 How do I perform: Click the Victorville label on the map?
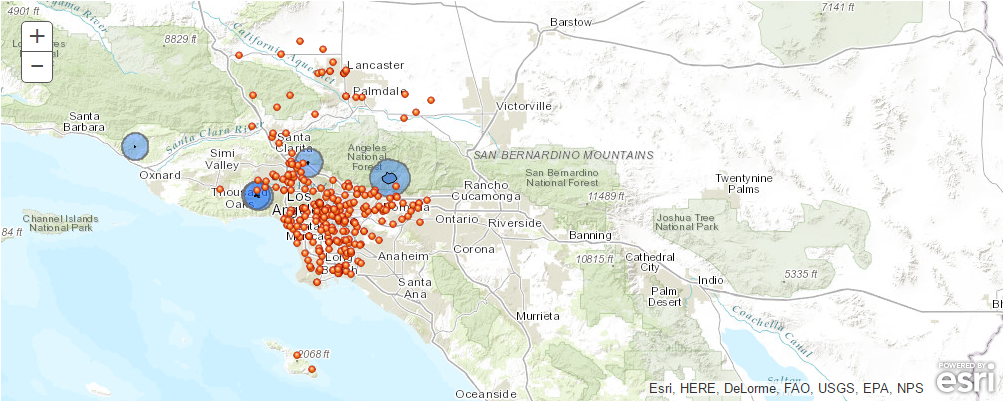524,105
